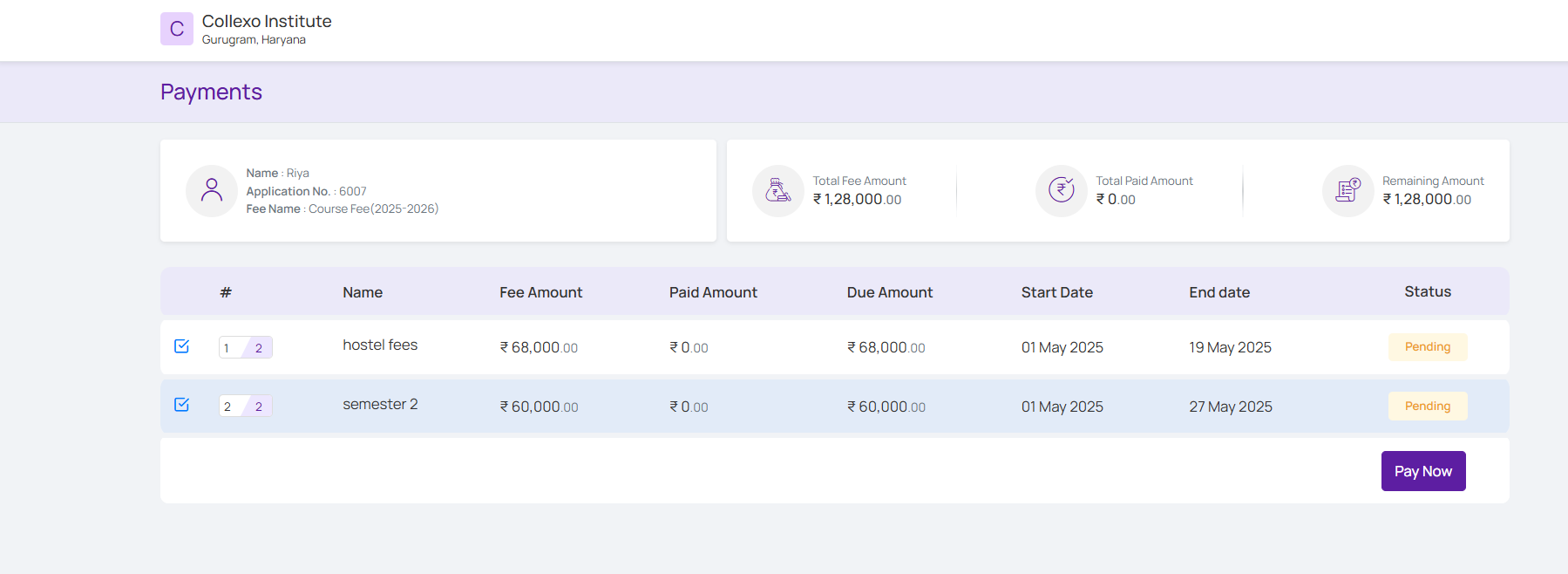This screenshot has width=1568, height=574.
Task: Click the Collexo Institute logo icon
Action: pyautogui.click(x=176, y=29)
